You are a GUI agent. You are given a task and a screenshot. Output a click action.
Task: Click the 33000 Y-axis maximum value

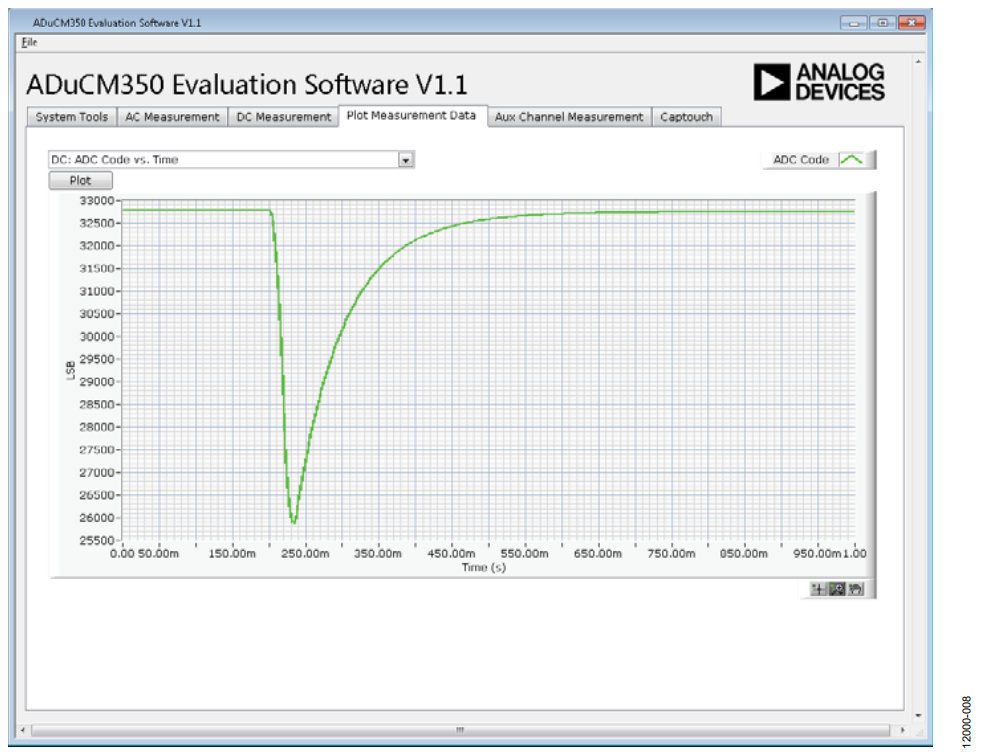(96, 201)
